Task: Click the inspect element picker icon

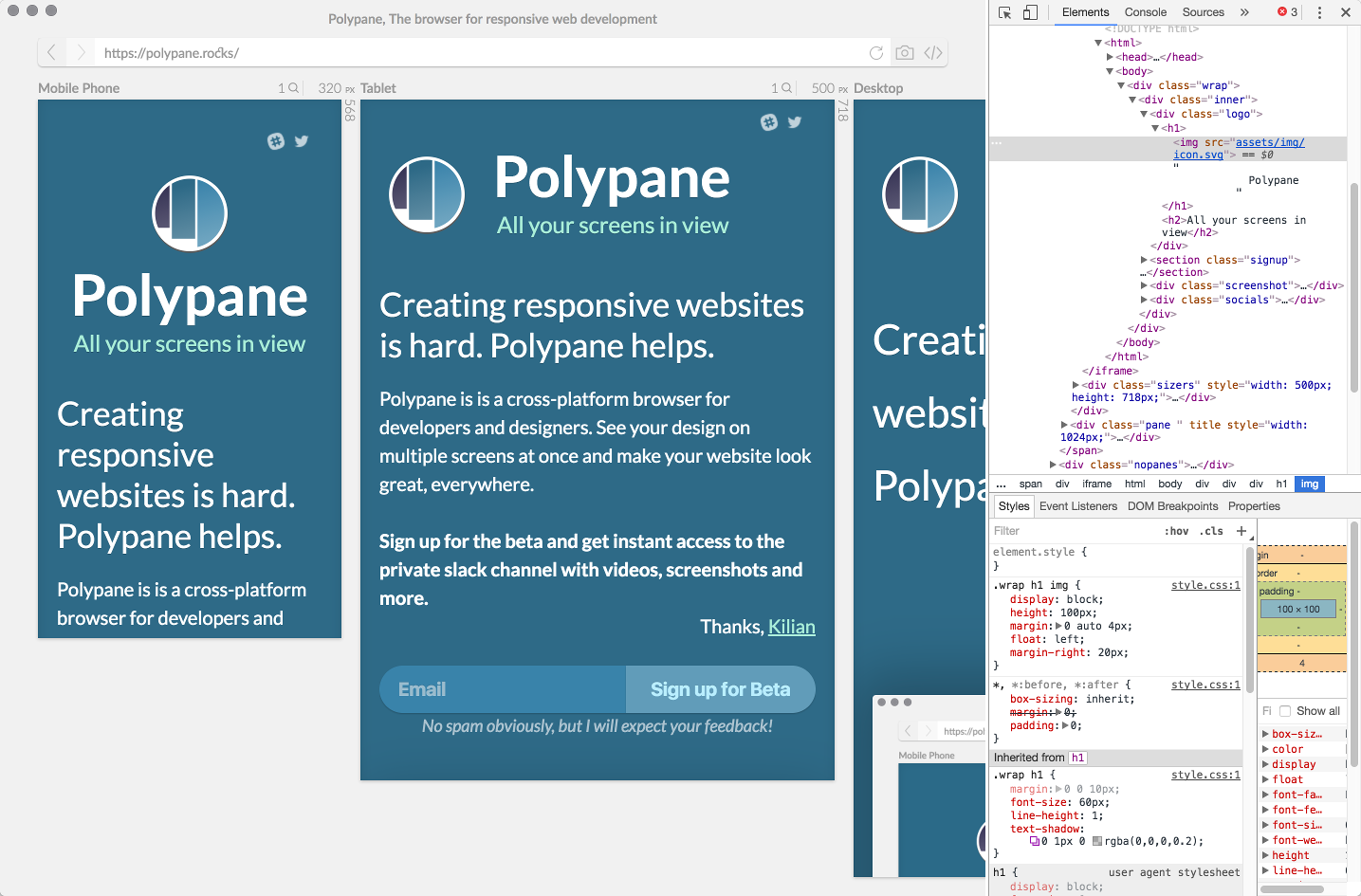Action: (x=1005, y=12)
